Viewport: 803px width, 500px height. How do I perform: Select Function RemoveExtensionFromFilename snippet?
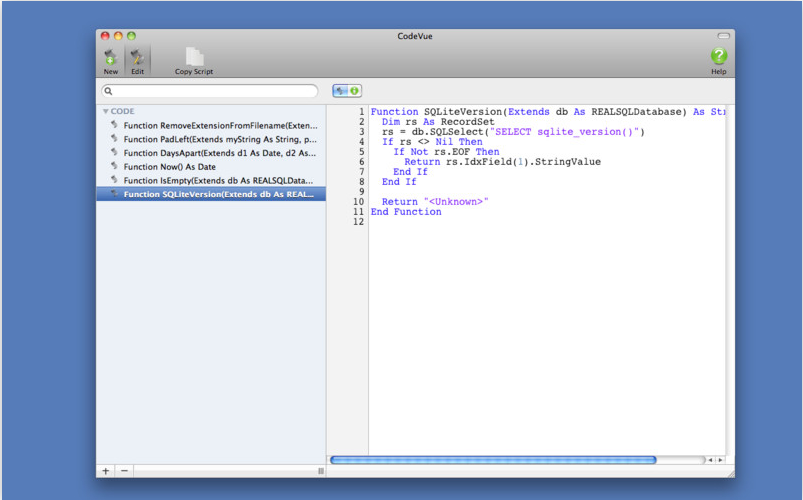point(211,126)
